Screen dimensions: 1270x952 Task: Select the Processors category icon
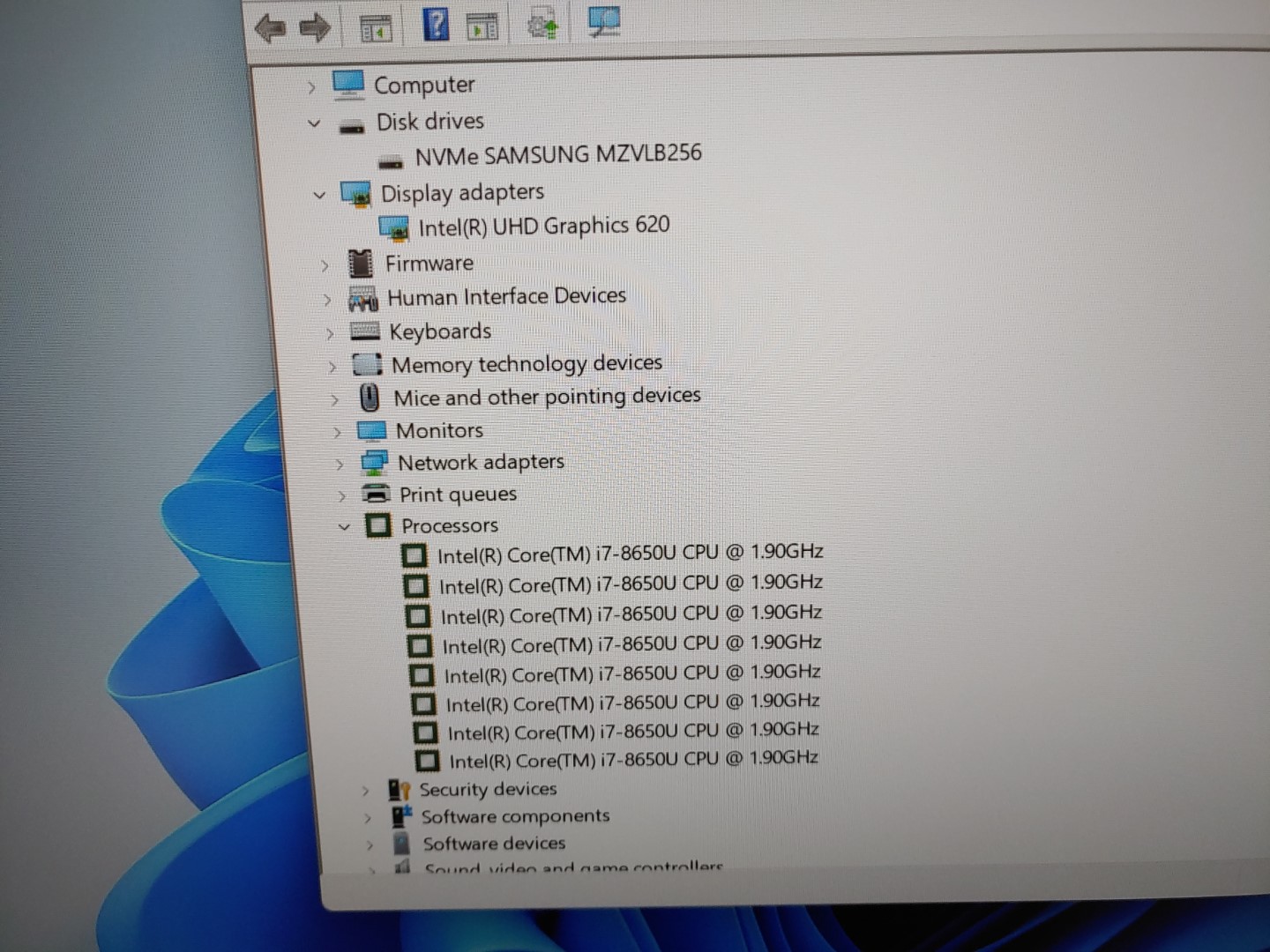(x=378, y=525)
